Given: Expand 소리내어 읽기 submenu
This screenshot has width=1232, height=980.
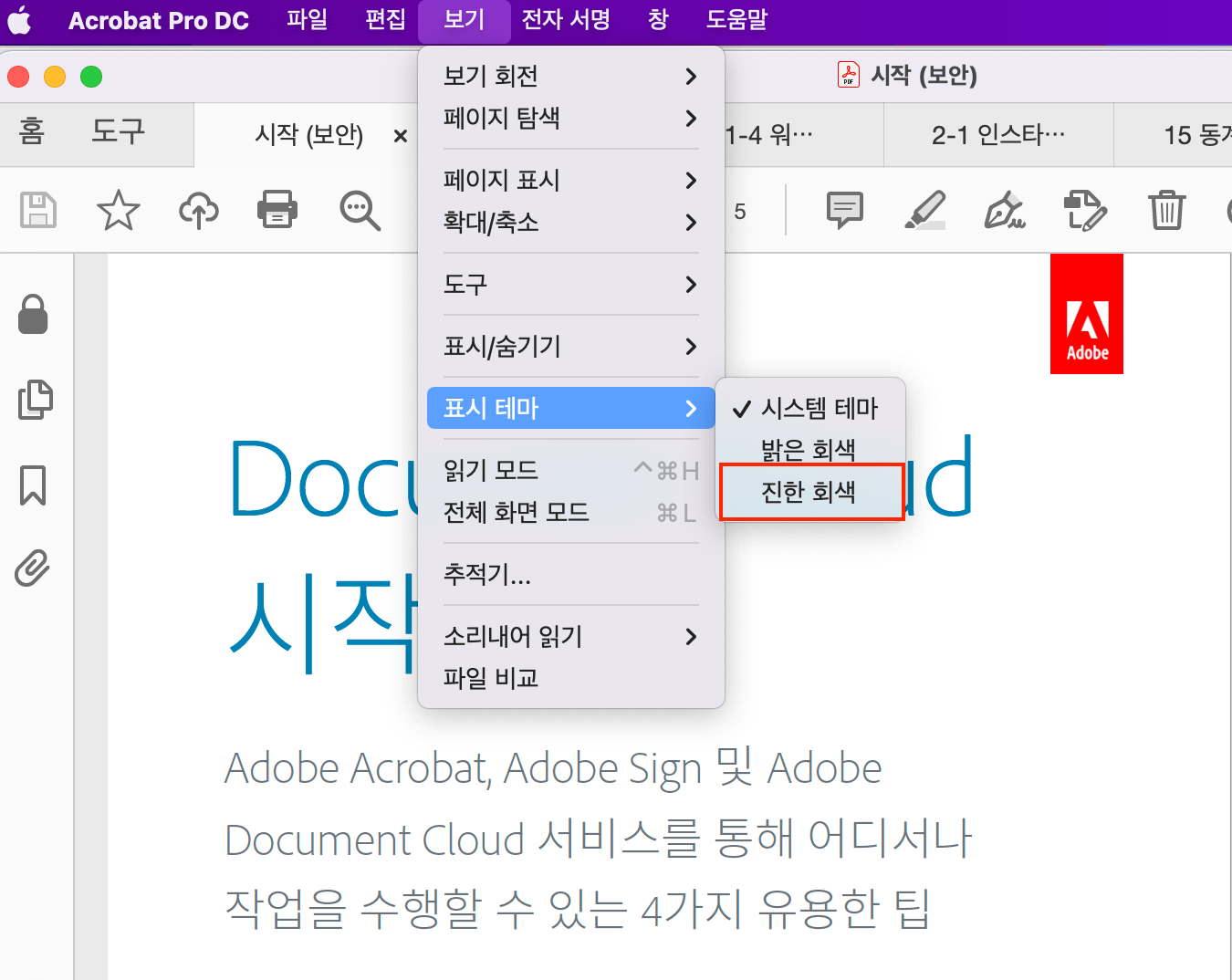Looking at the screenshot, I should (x=571, y=636).
